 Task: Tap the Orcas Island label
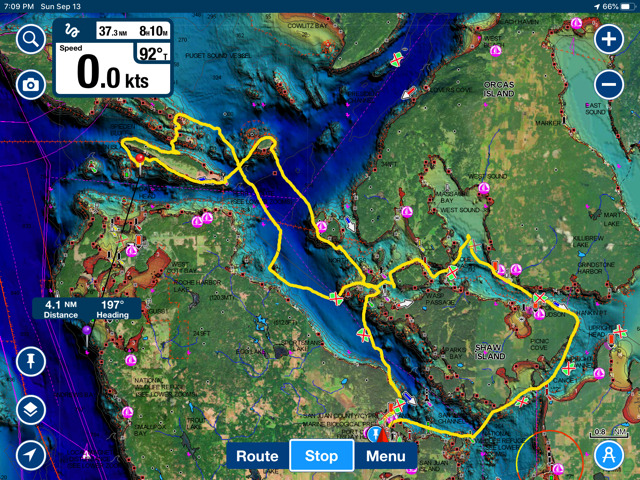(x=499, y=89)
